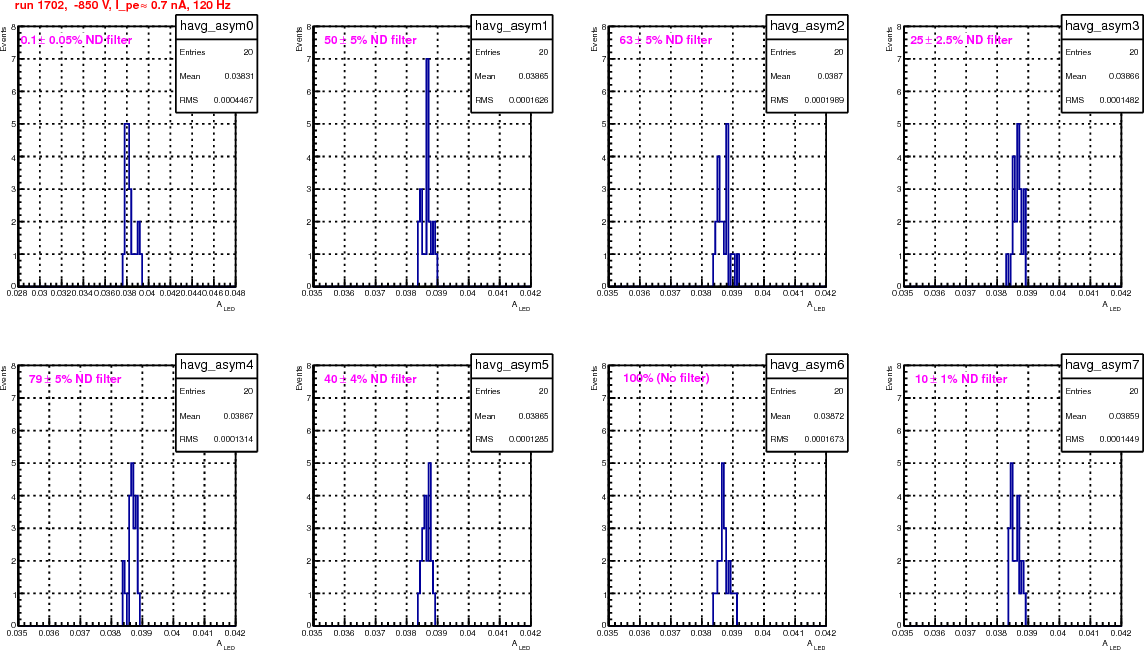Click RMS value 0.0001285 in havg_asym5
The height and width of the screenshot is (650, 1144).
528,439
